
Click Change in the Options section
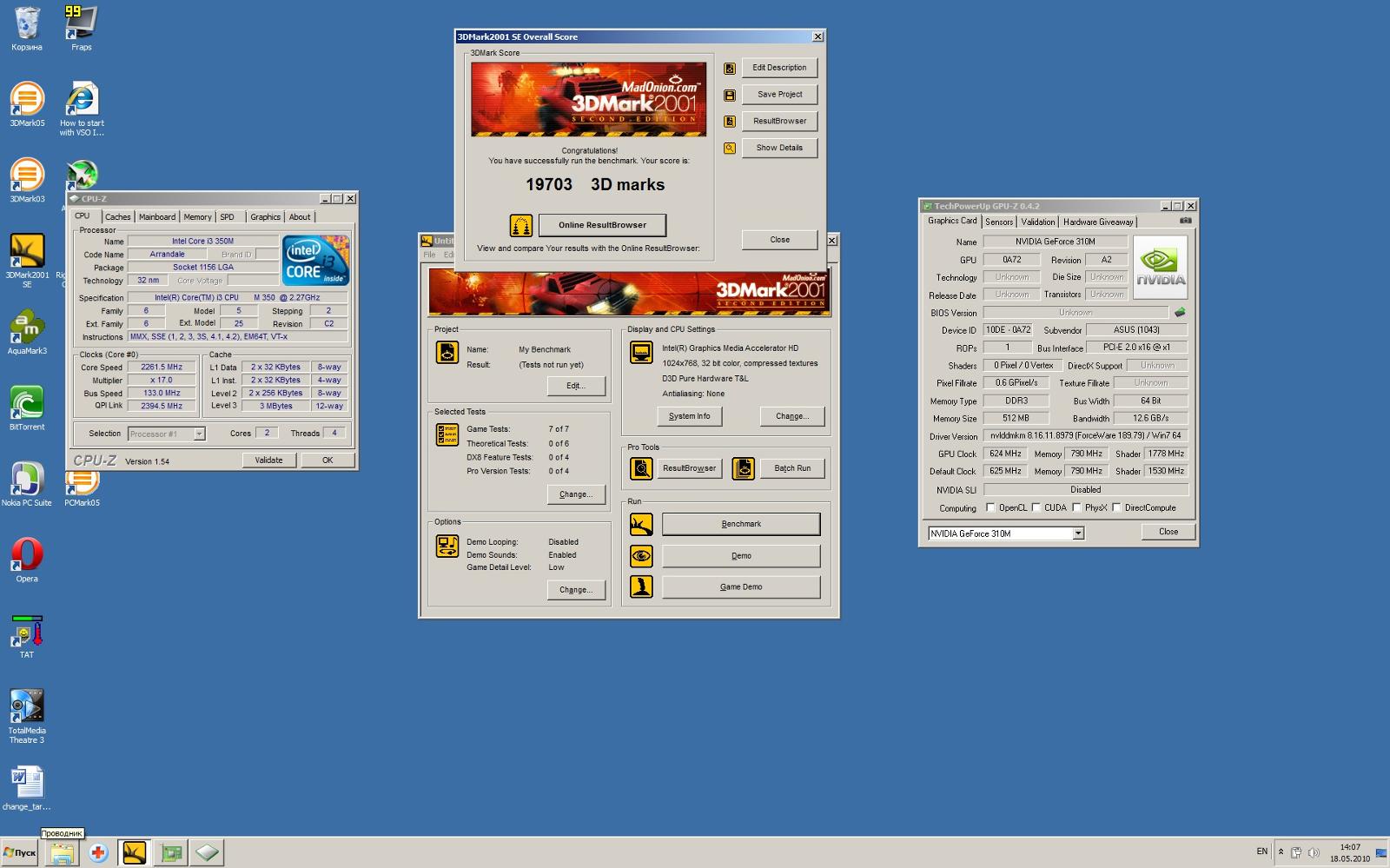click(576, 590)
